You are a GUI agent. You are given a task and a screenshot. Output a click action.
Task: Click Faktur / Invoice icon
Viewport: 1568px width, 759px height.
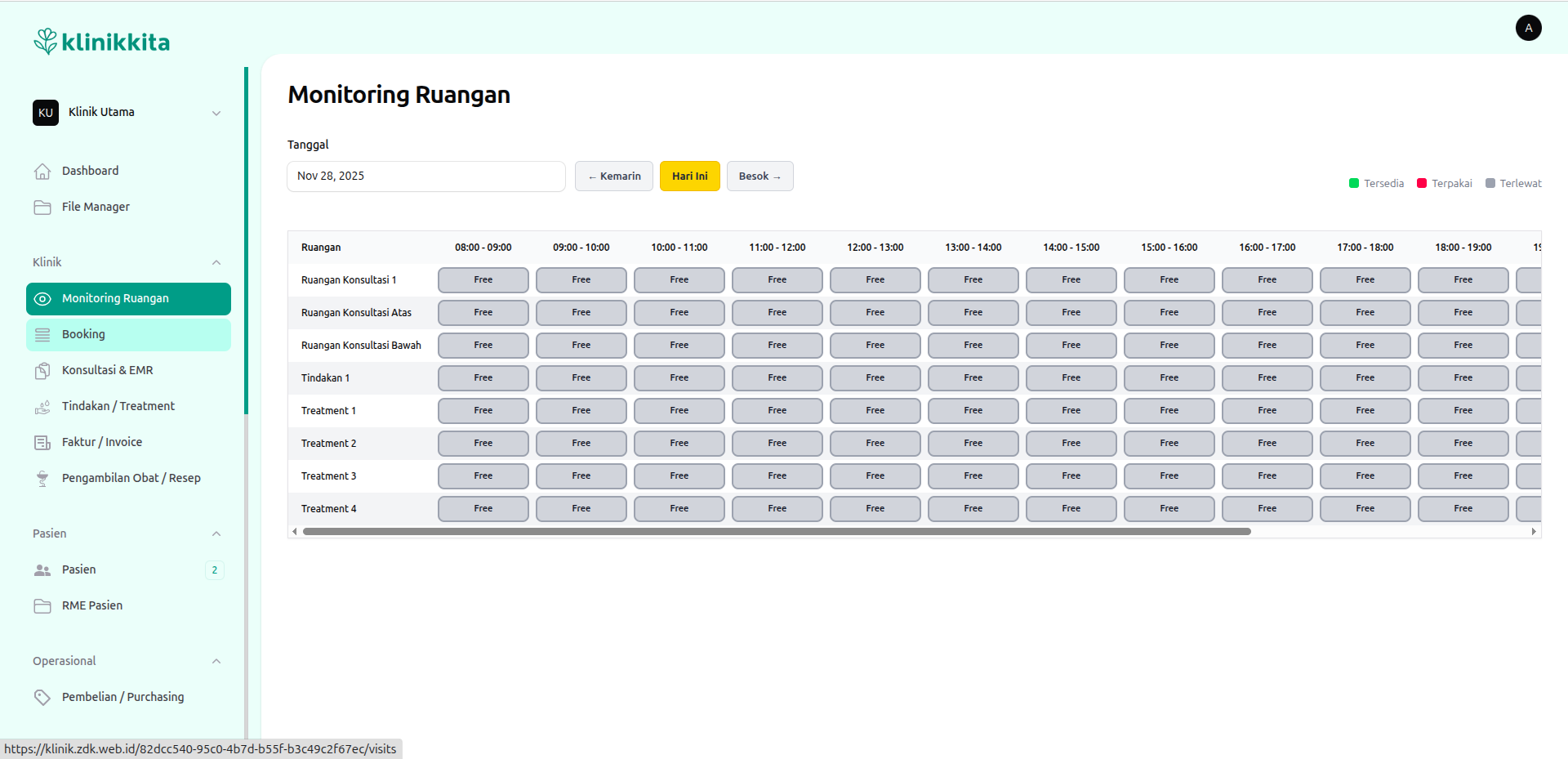(42, 443)
